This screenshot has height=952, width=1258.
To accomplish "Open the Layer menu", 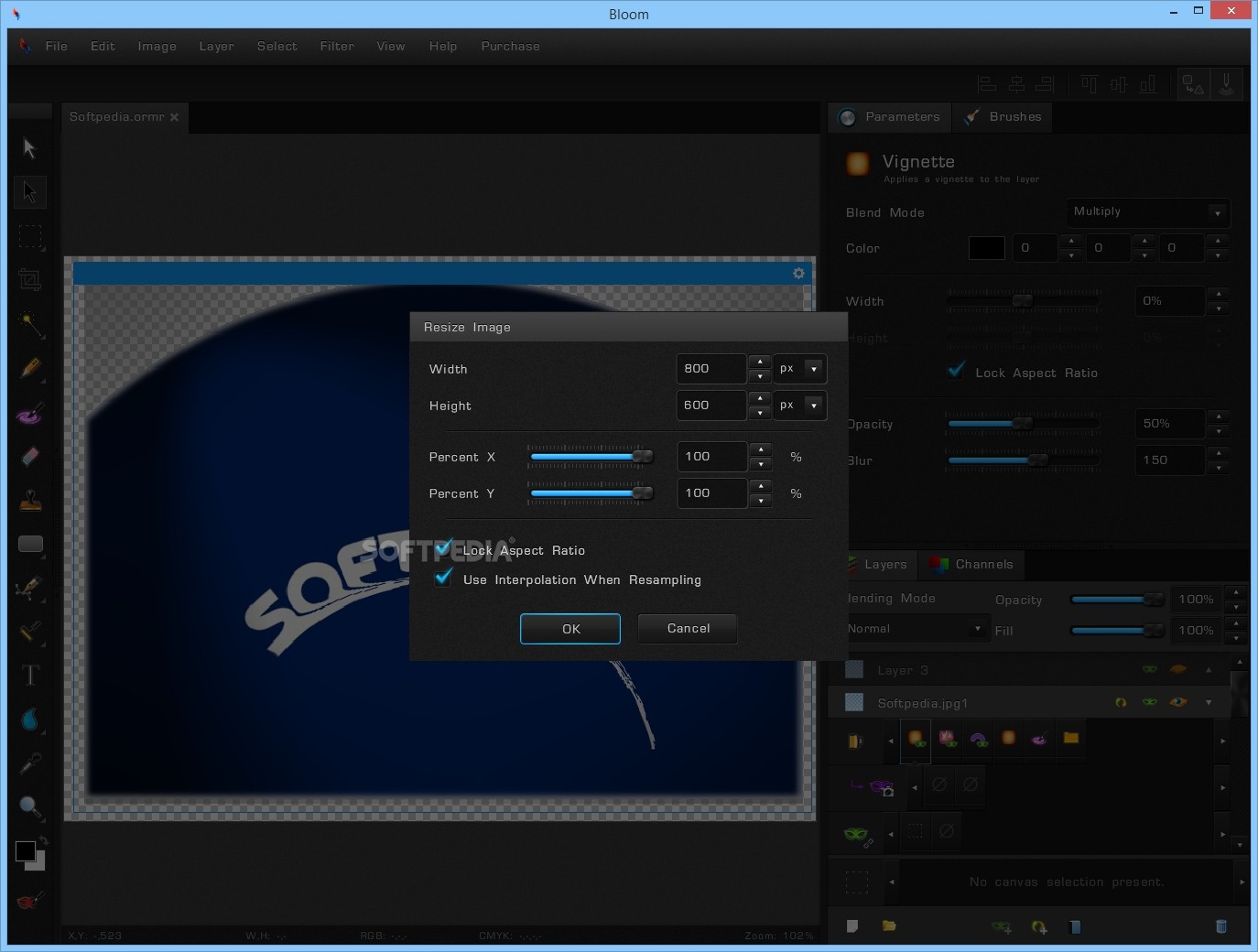I will click(217, 46).
